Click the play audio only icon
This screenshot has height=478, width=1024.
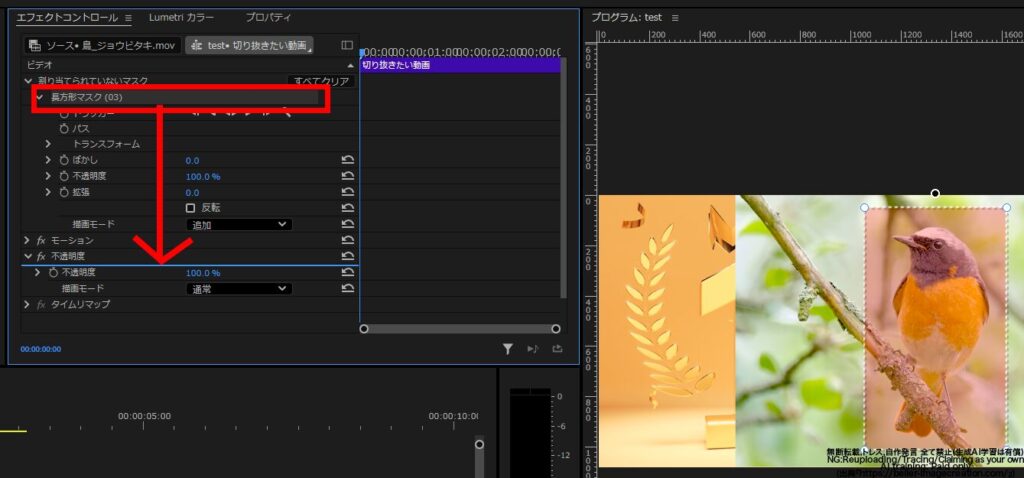(x=533, y=349)
